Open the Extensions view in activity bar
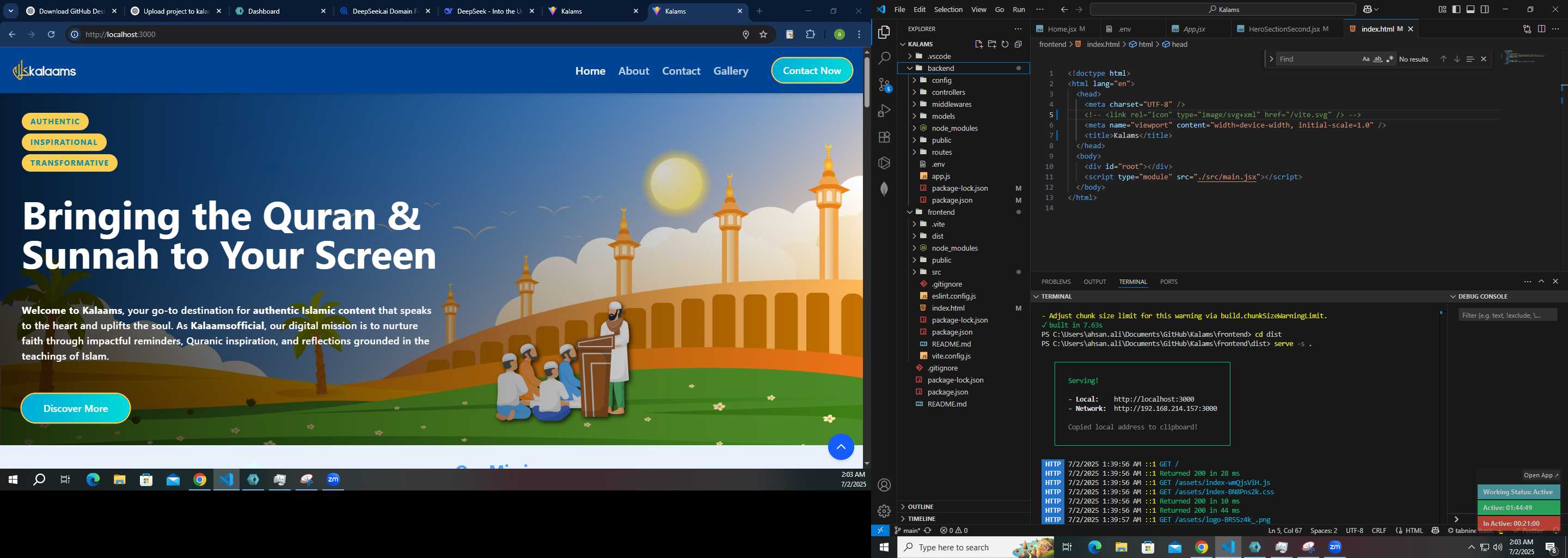This screenshot has width=1568, height=558. [x=884, y=137]
